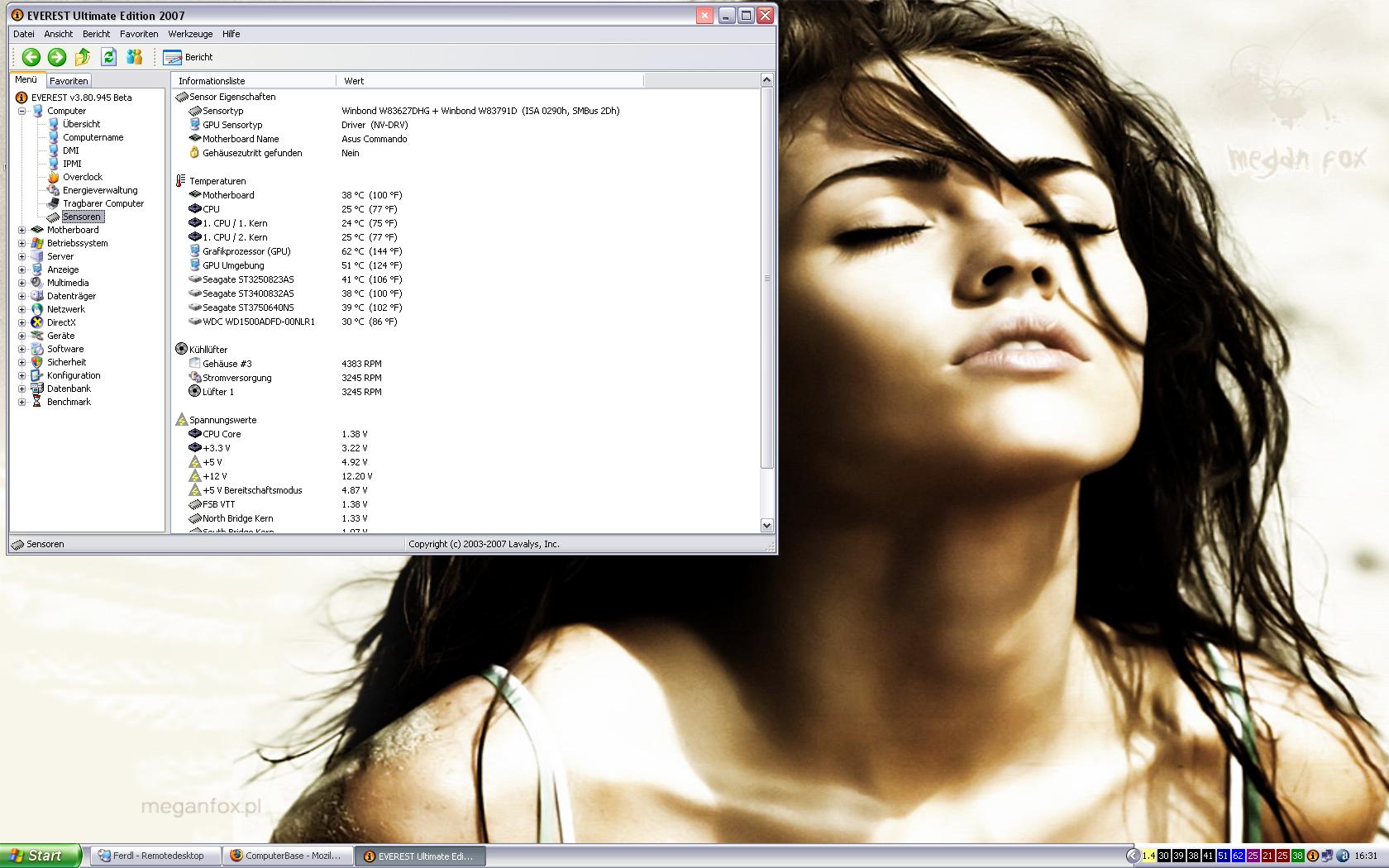Viewport: 1389px width, 868px height.
Task: Select Computername in the tree
Action: tap(93, 137)
